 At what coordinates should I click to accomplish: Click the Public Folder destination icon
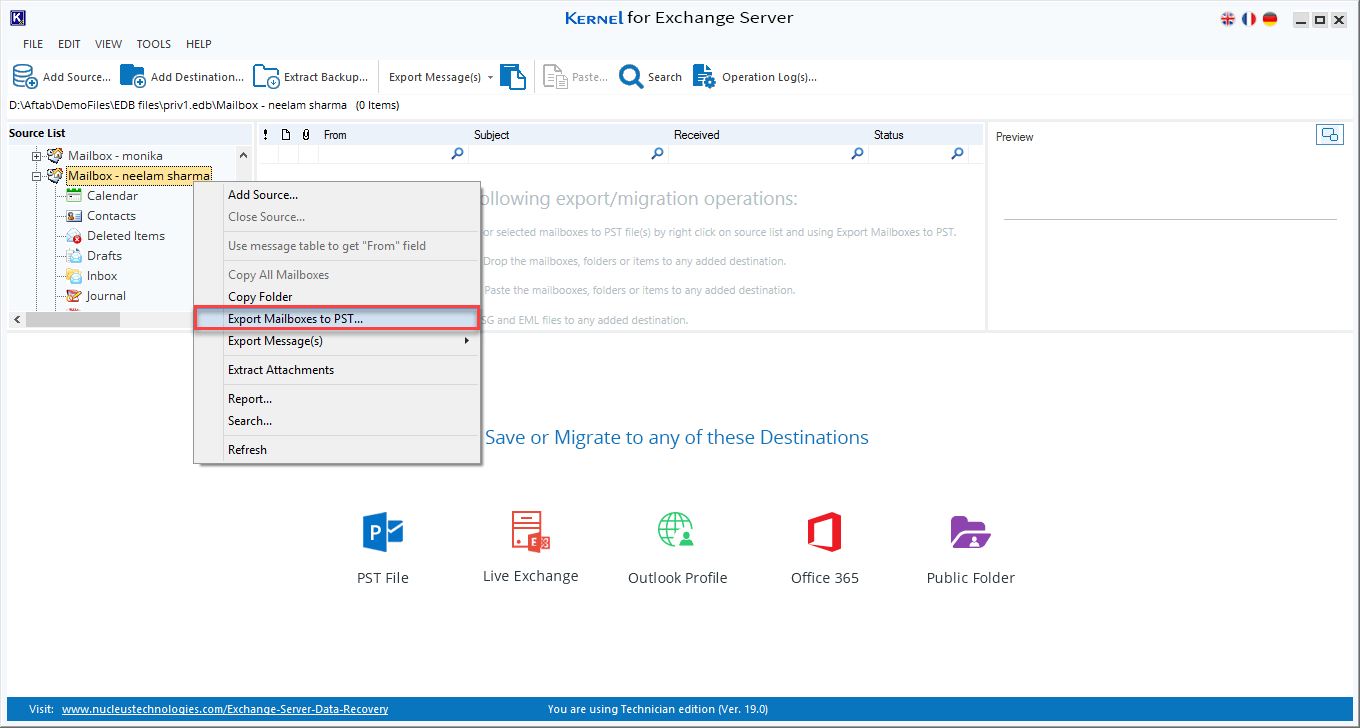[970, 532]
